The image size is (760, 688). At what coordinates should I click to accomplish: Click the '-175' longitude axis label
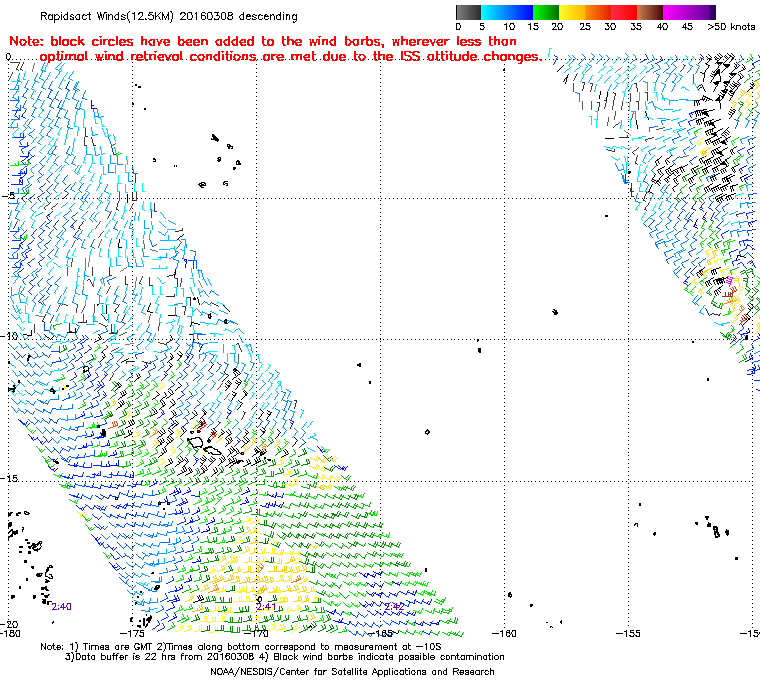132,633
